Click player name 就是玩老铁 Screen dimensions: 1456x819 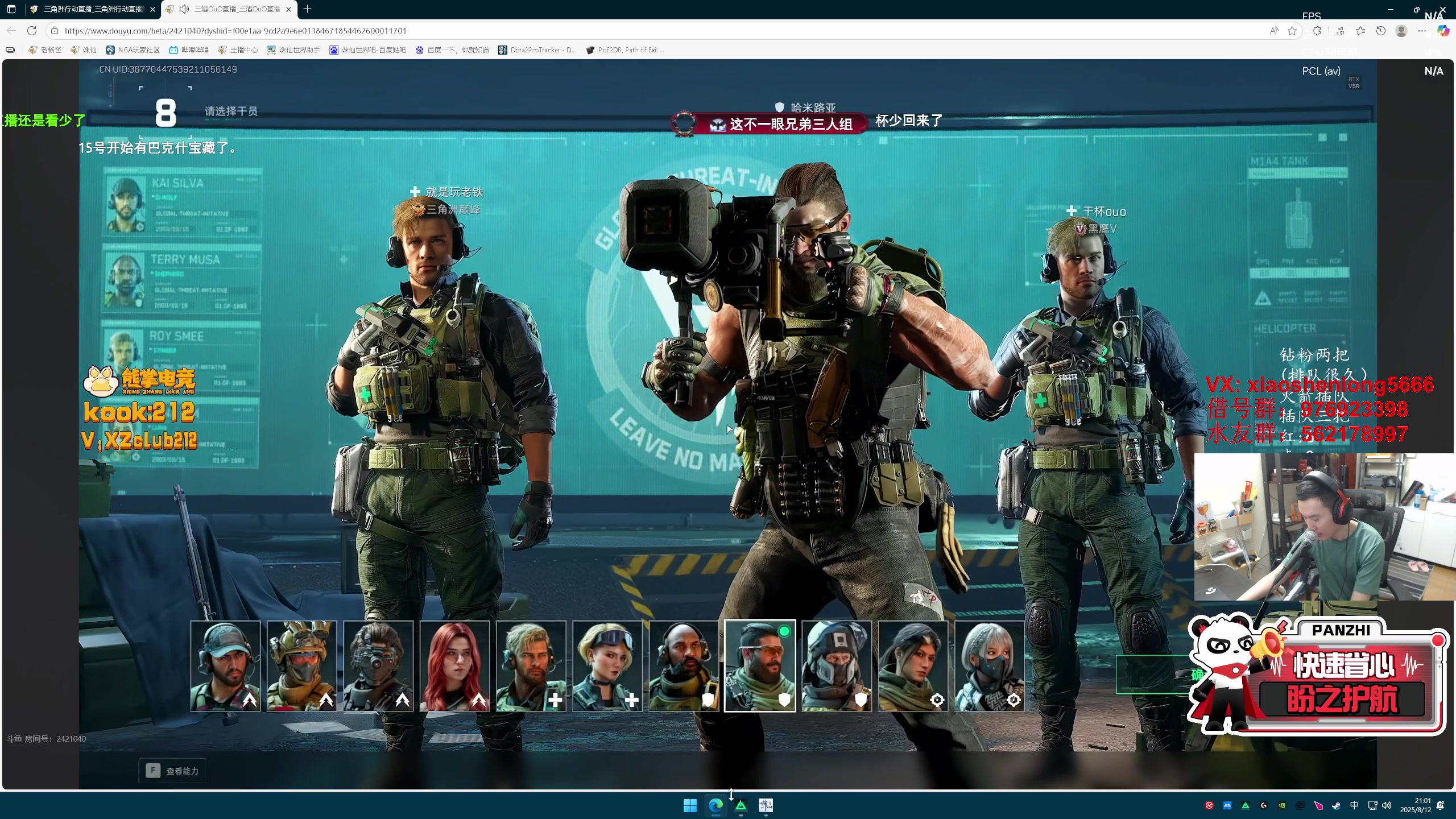coord(454,192)
